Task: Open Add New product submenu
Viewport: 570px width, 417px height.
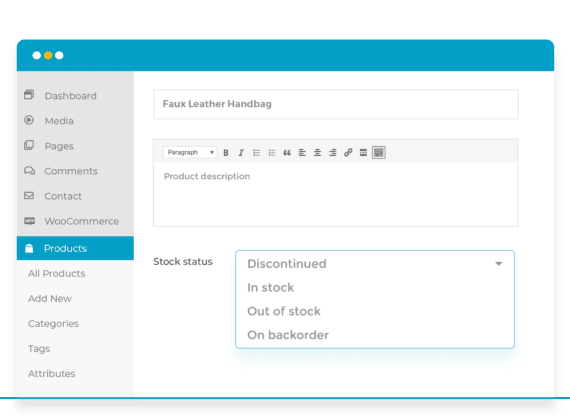Action: click(x=50, y=298)
